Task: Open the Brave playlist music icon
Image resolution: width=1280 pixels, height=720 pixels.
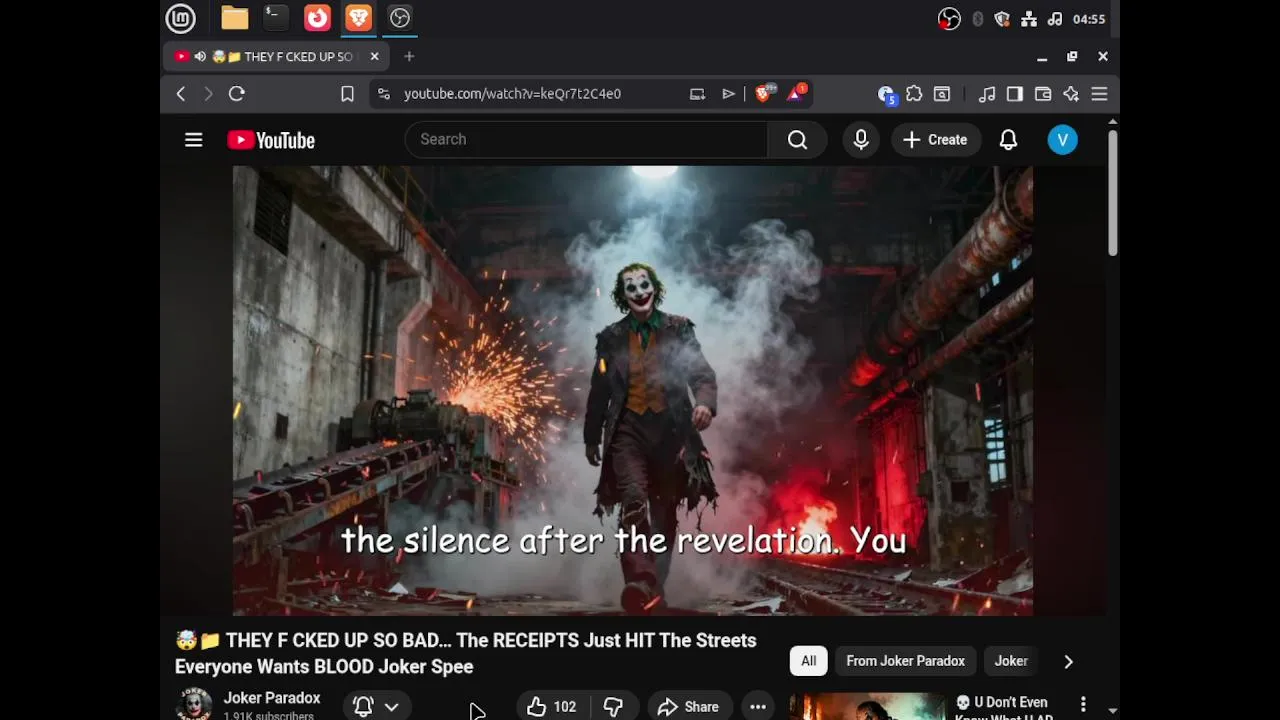Action: [x=987, y=93]
